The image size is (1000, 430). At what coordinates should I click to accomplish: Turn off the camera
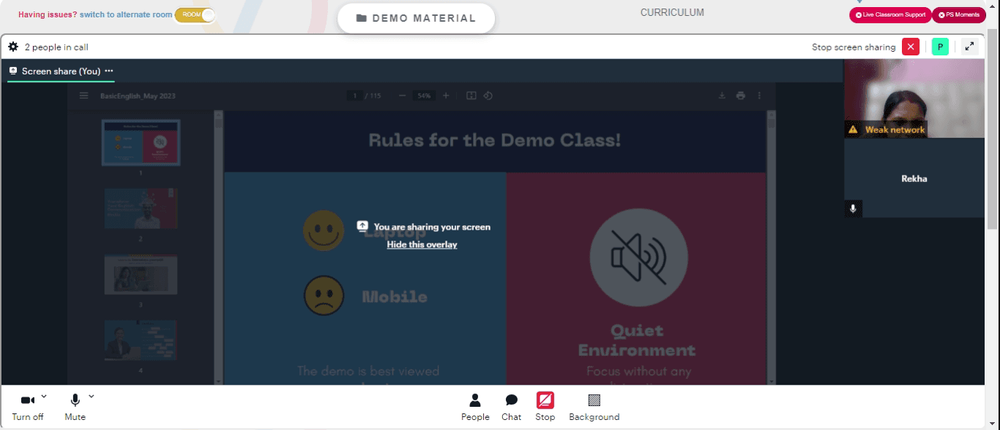pos(27,407)
